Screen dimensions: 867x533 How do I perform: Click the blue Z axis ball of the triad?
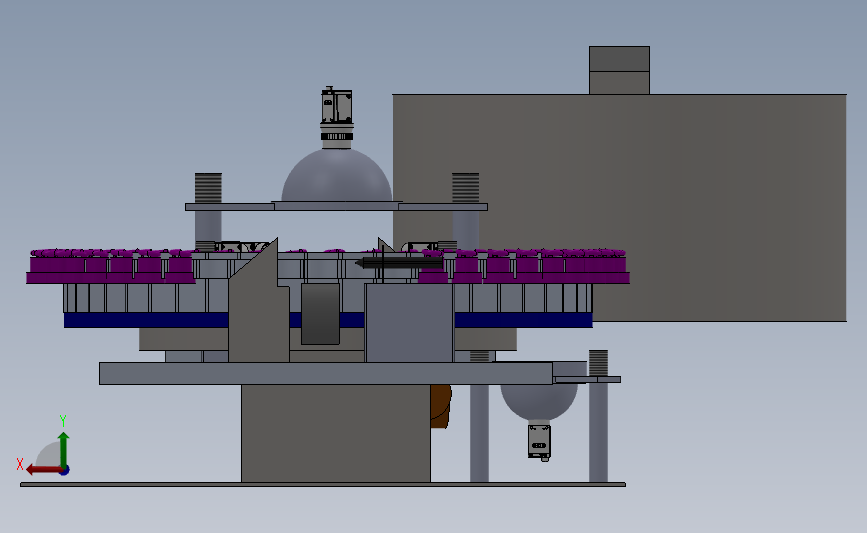(64, 471)
